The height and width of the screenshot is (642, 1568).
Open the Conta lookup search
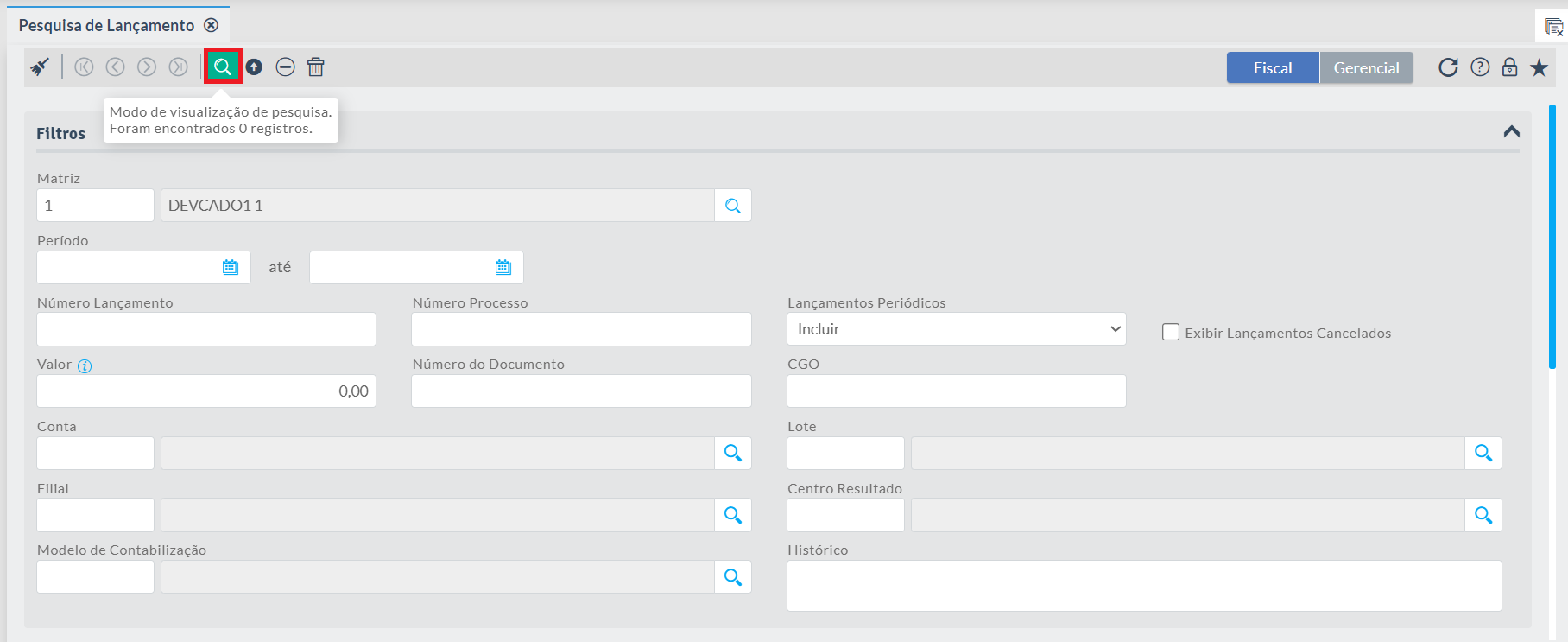pyautogui.click(x=733, y=453)
